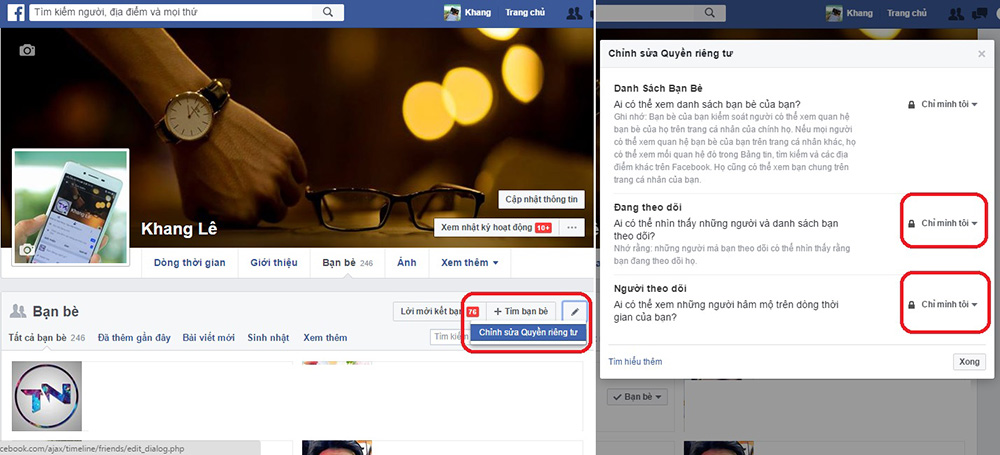
Task: Click the Facebook logo in left window
Action: pyautogui.click(x=15, y=13)
